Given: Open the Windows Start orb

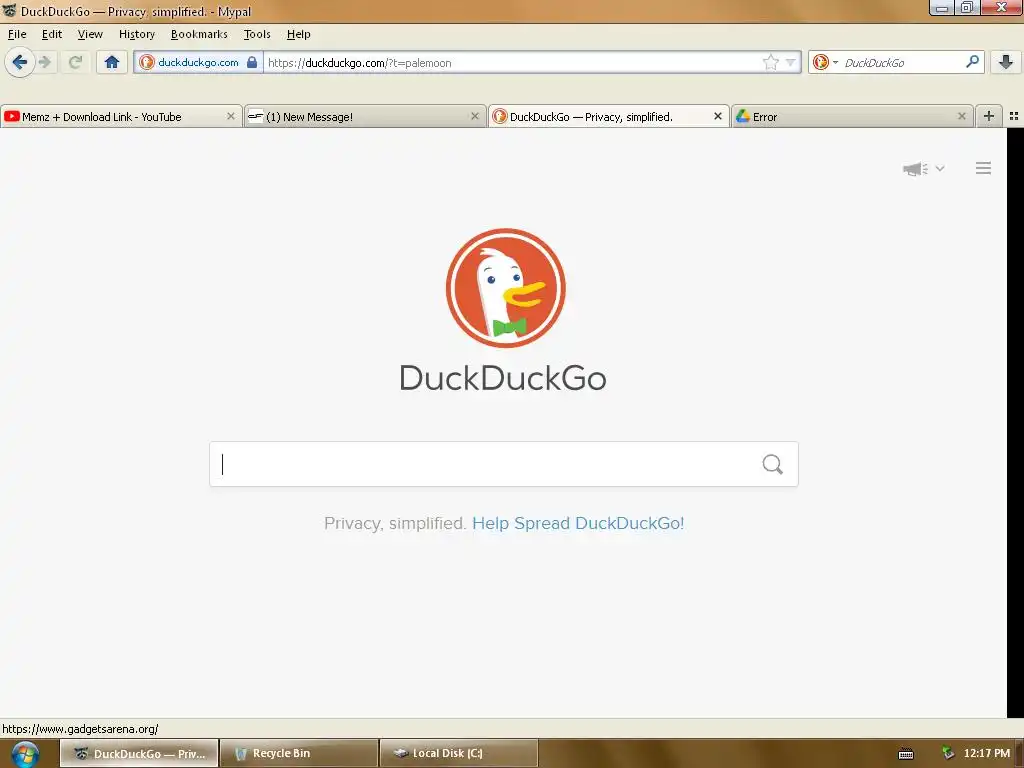Looking at the screenshot, I should click(x=25, y=754).
